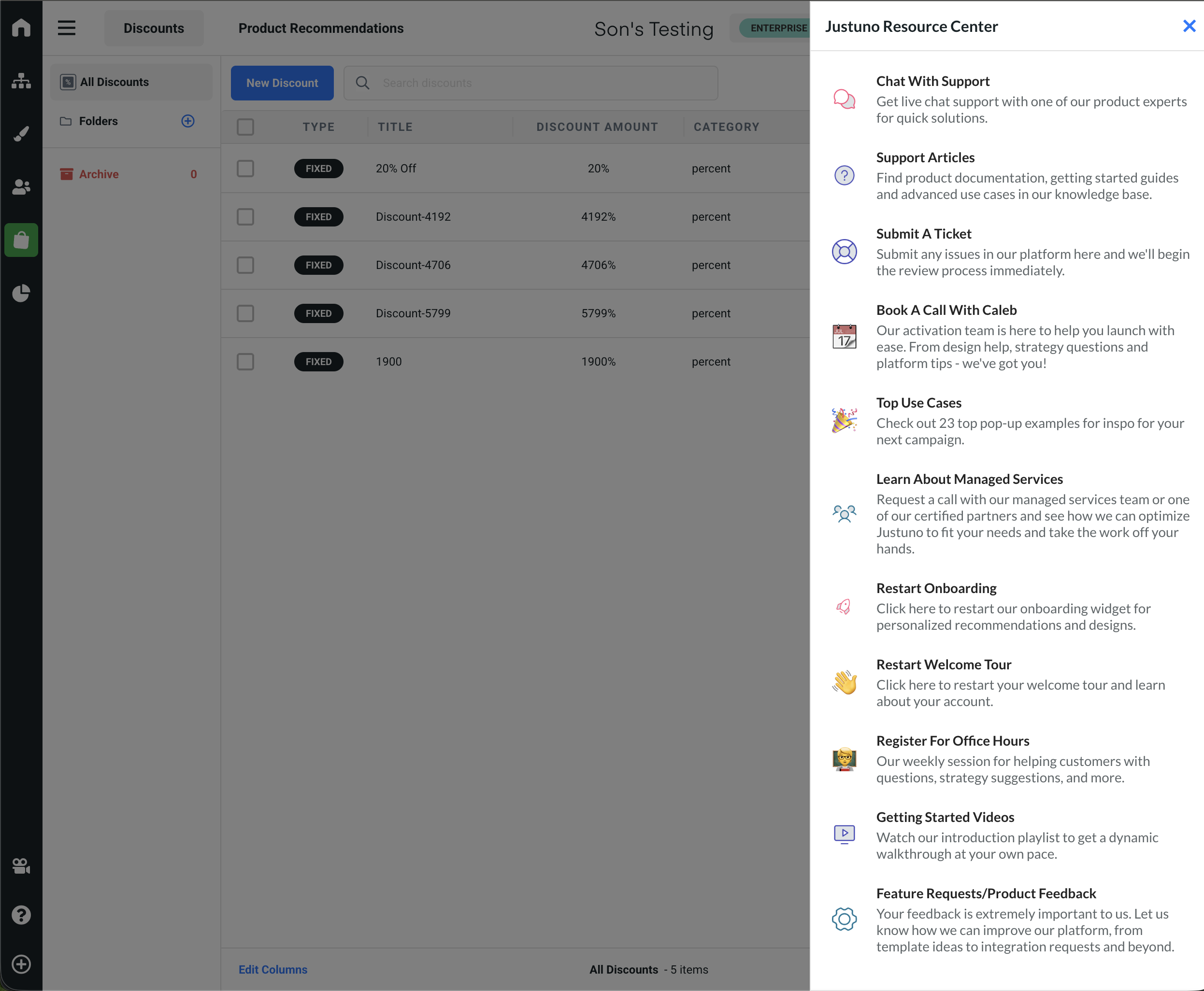Click the 4706% discount amount cell
Screen dimensions: 1204x991
tap(599, 265)
